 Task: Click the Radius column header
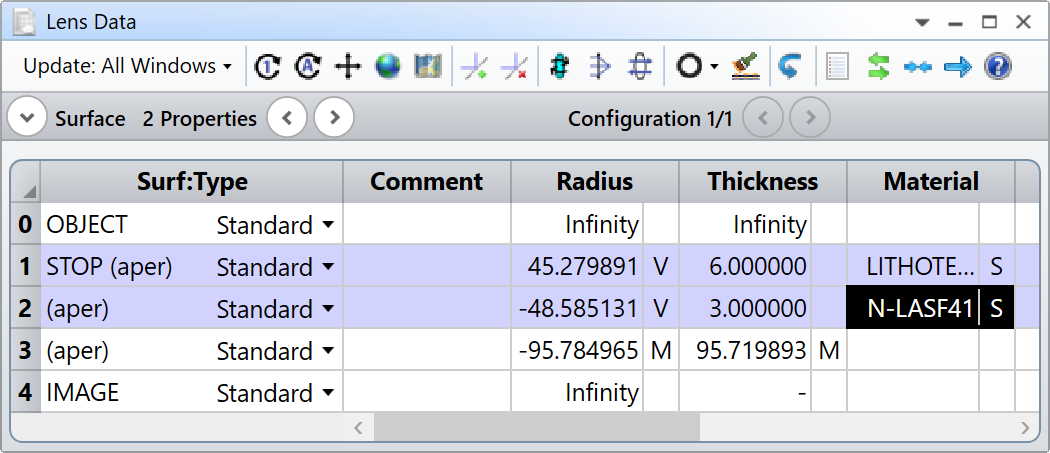pos(595,182)
